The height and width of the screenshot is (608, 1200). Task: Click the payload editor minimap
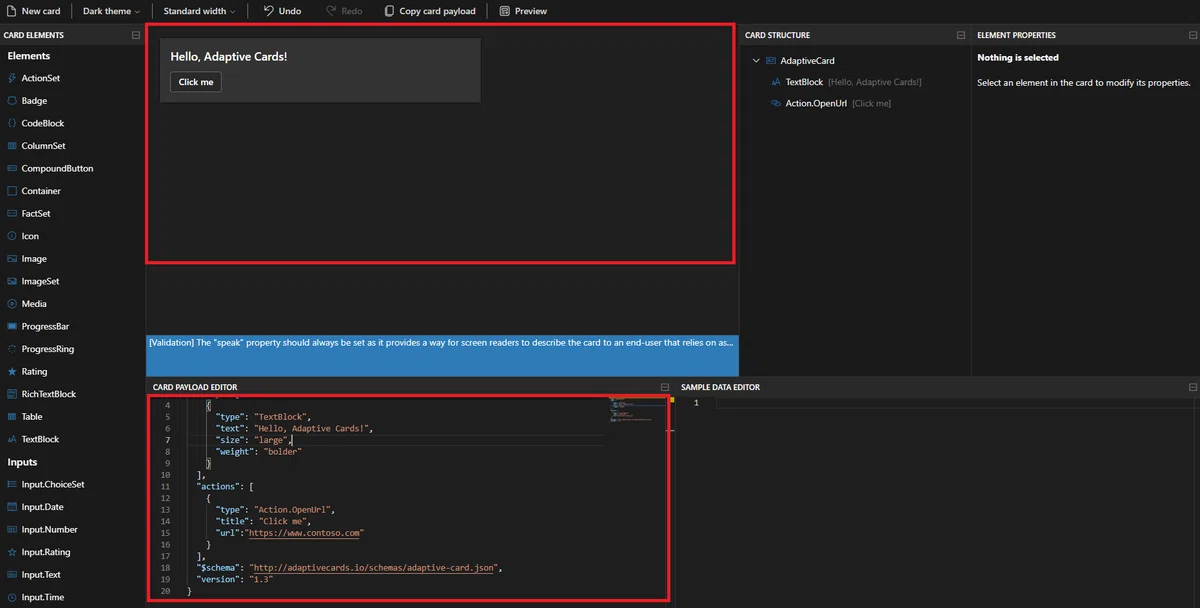637,412
